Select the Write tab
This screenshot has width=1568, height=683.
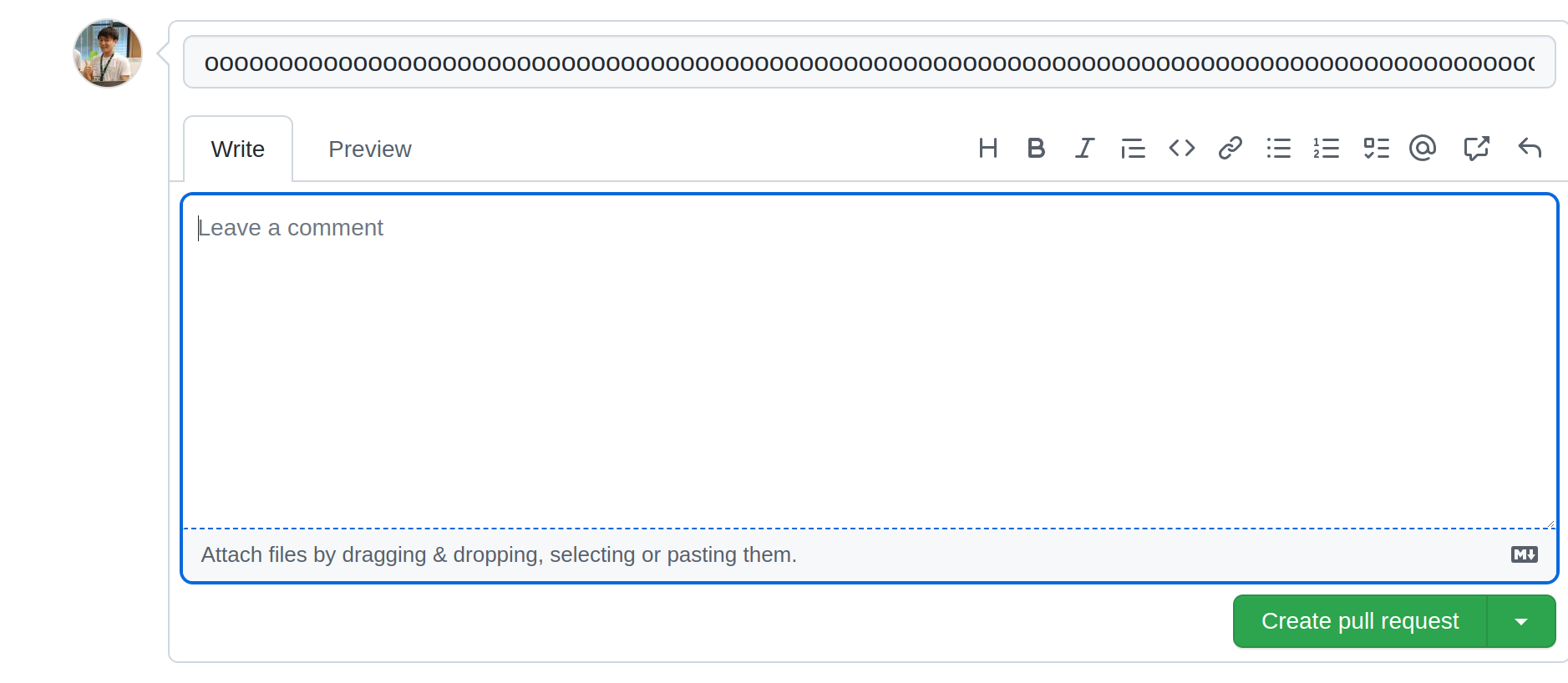(x=238, y=149)
